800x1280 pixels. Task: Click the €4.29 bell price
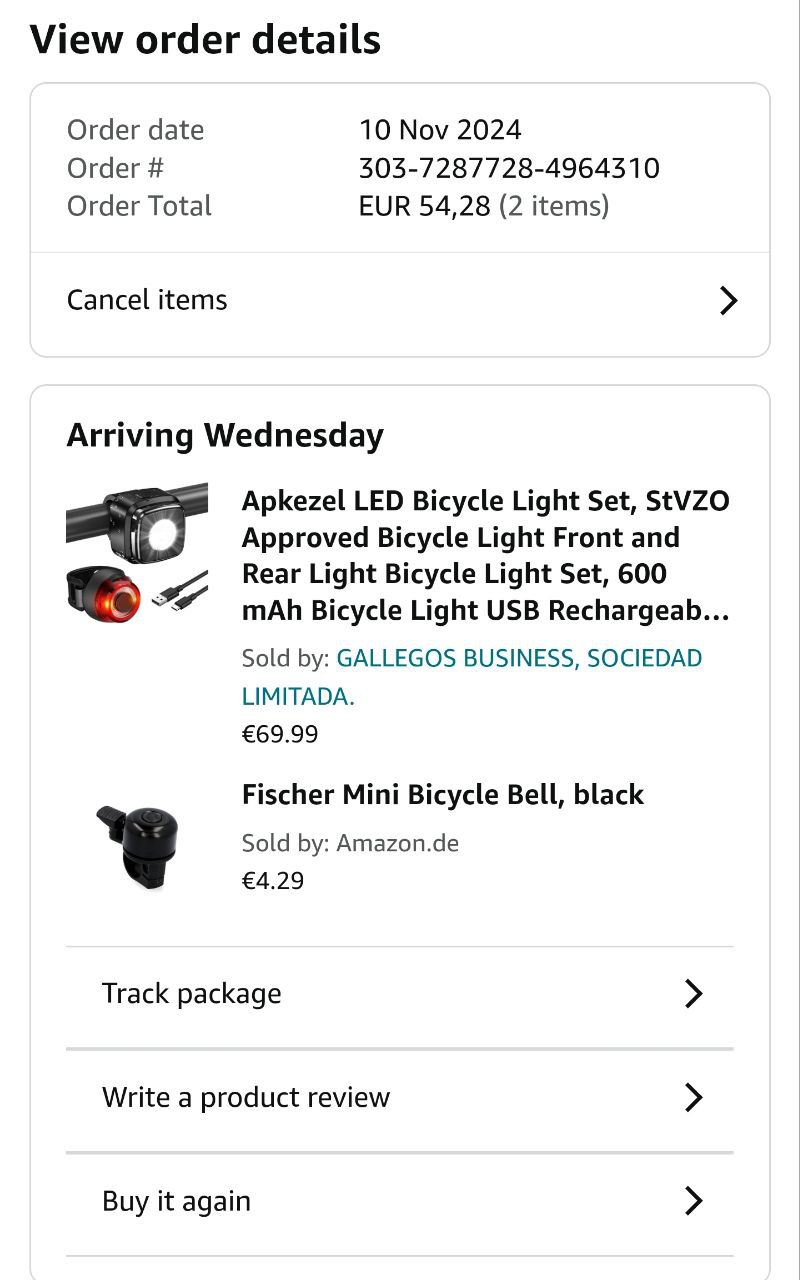tap(273, 881)
